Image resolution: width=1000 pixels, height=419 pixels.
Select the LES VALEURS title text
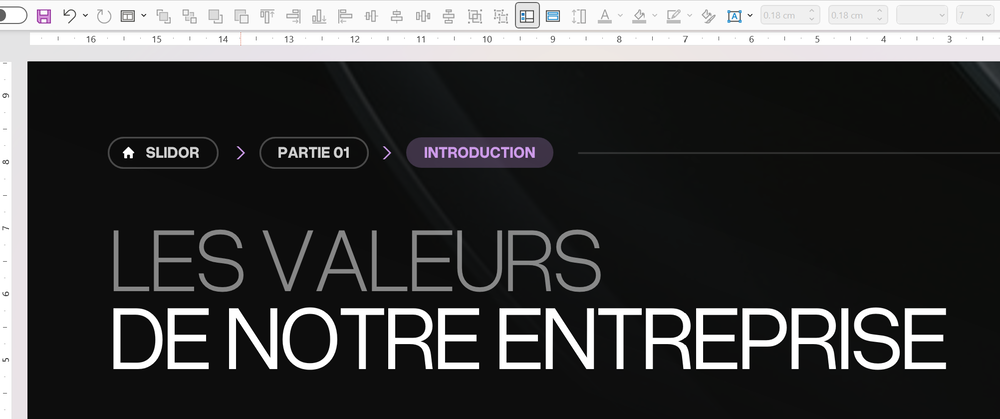coord(356,261)
